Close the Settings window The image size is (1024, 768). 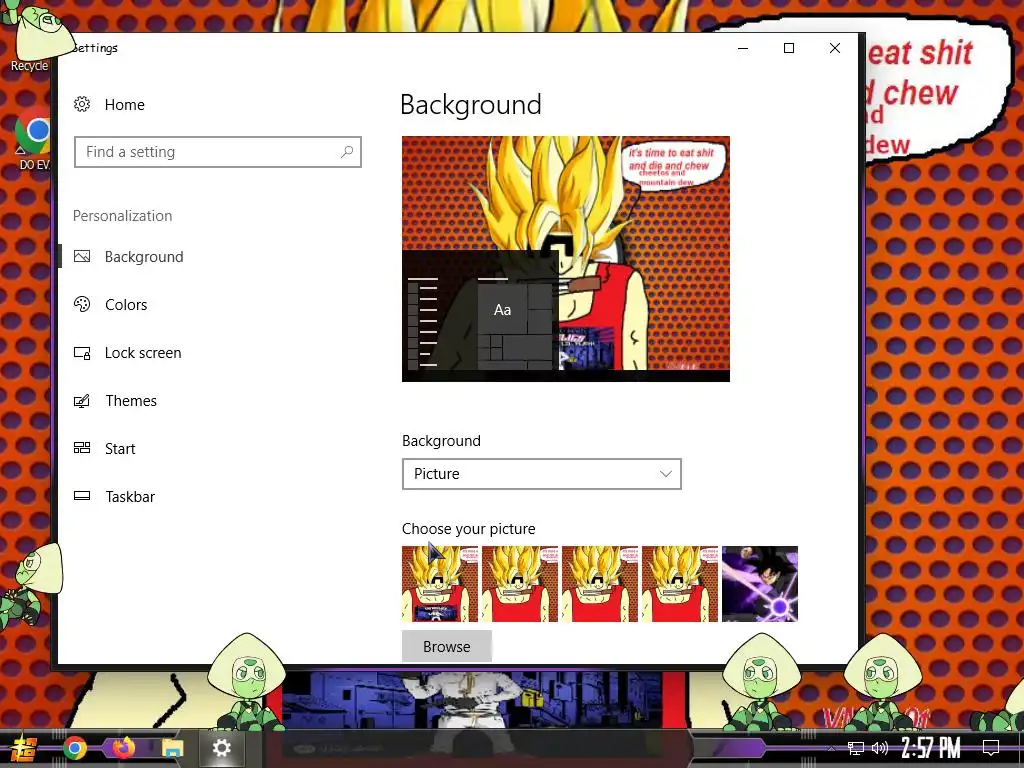point(835,48)
